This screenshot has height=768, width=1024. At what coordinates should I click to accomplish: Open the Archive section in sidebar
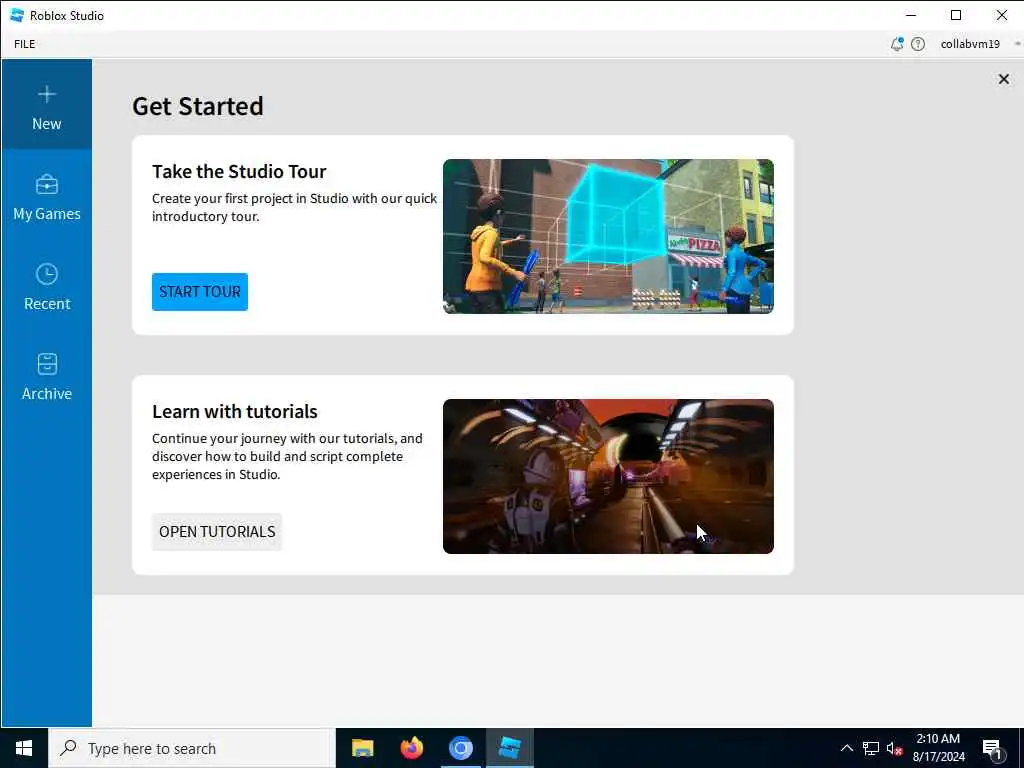[x=46, y=375]
